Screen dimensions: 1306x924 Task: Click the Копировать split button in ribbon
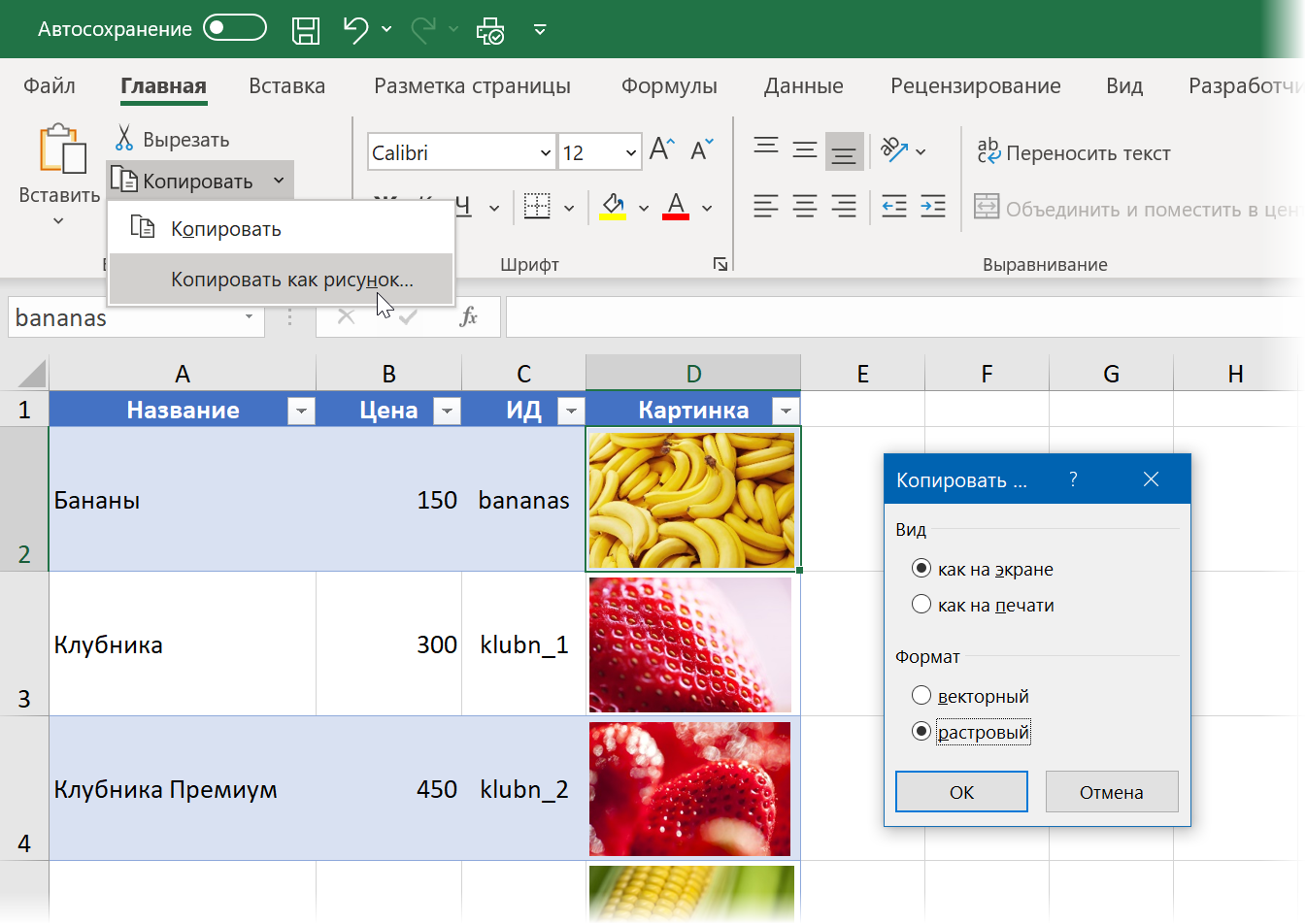[199, 181]
